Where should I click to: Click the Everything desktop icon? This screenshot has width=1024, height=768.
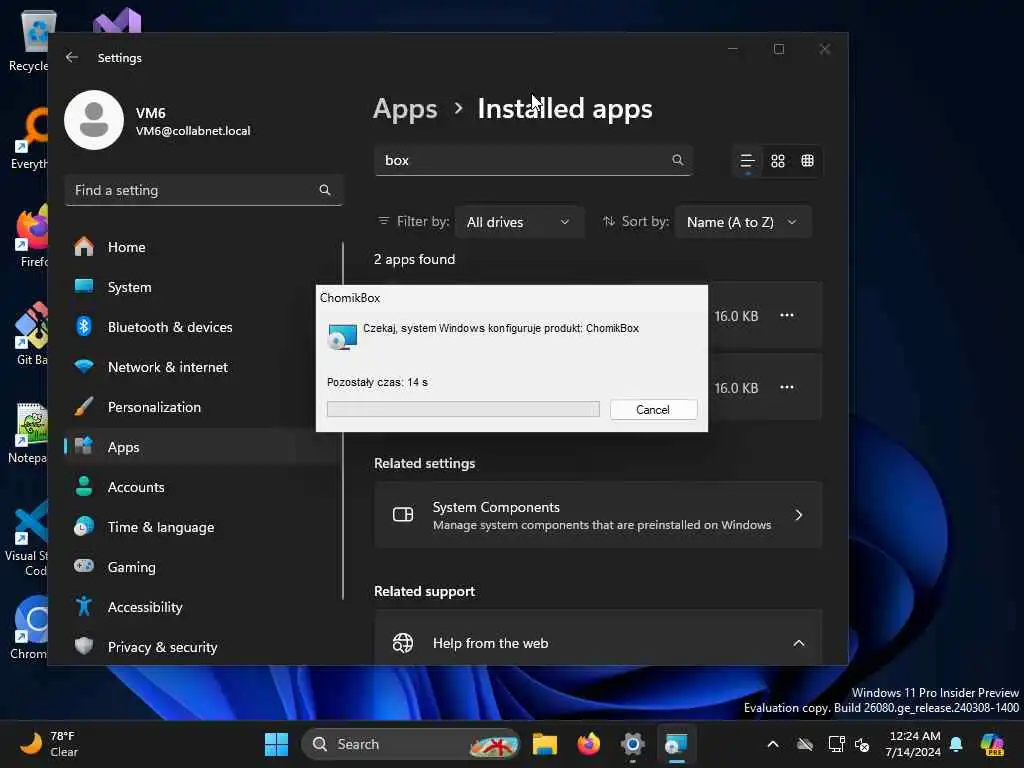pyautogui.click(x=30, y=138)
